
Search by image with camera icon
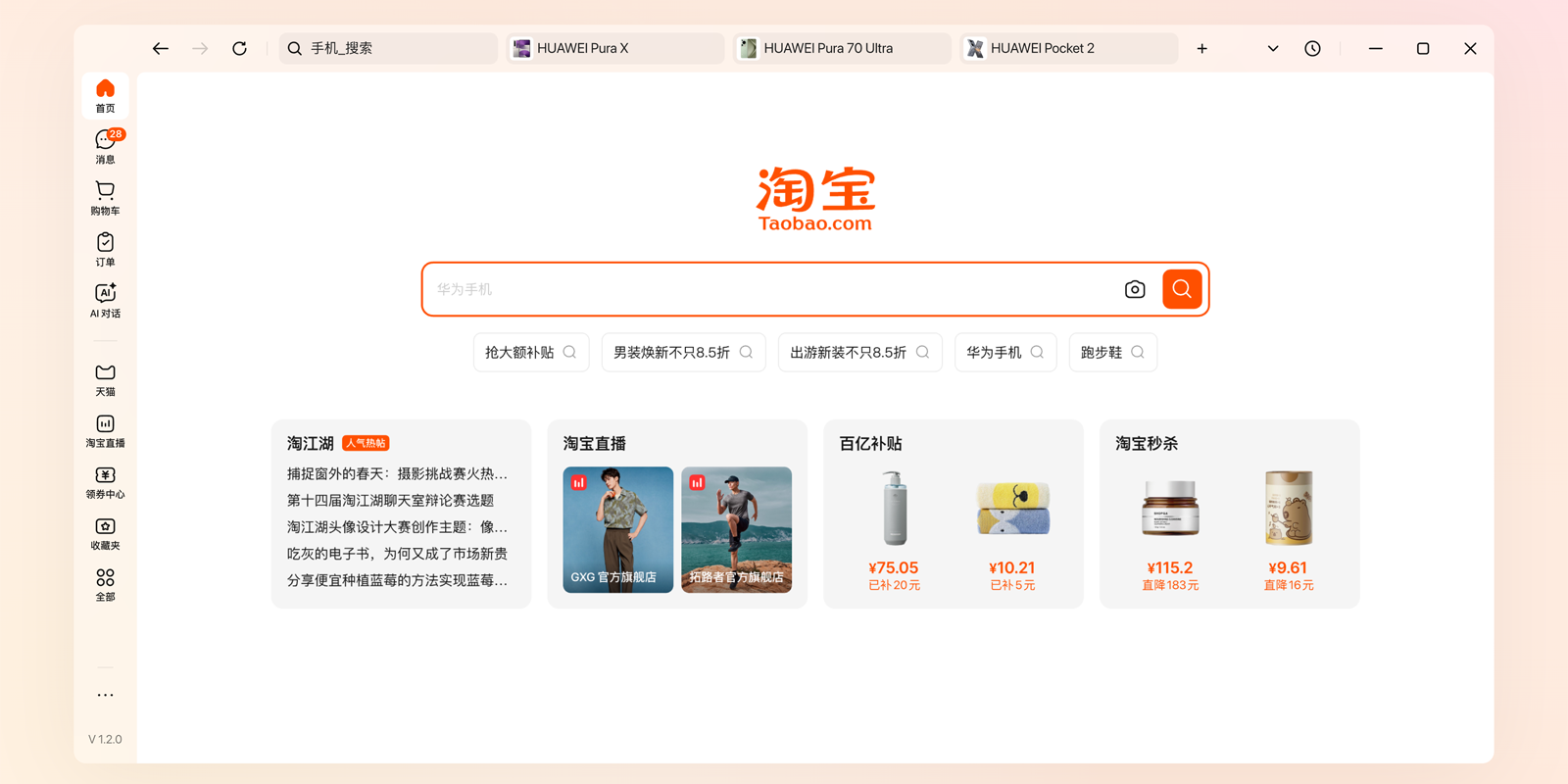point(1135,289)
